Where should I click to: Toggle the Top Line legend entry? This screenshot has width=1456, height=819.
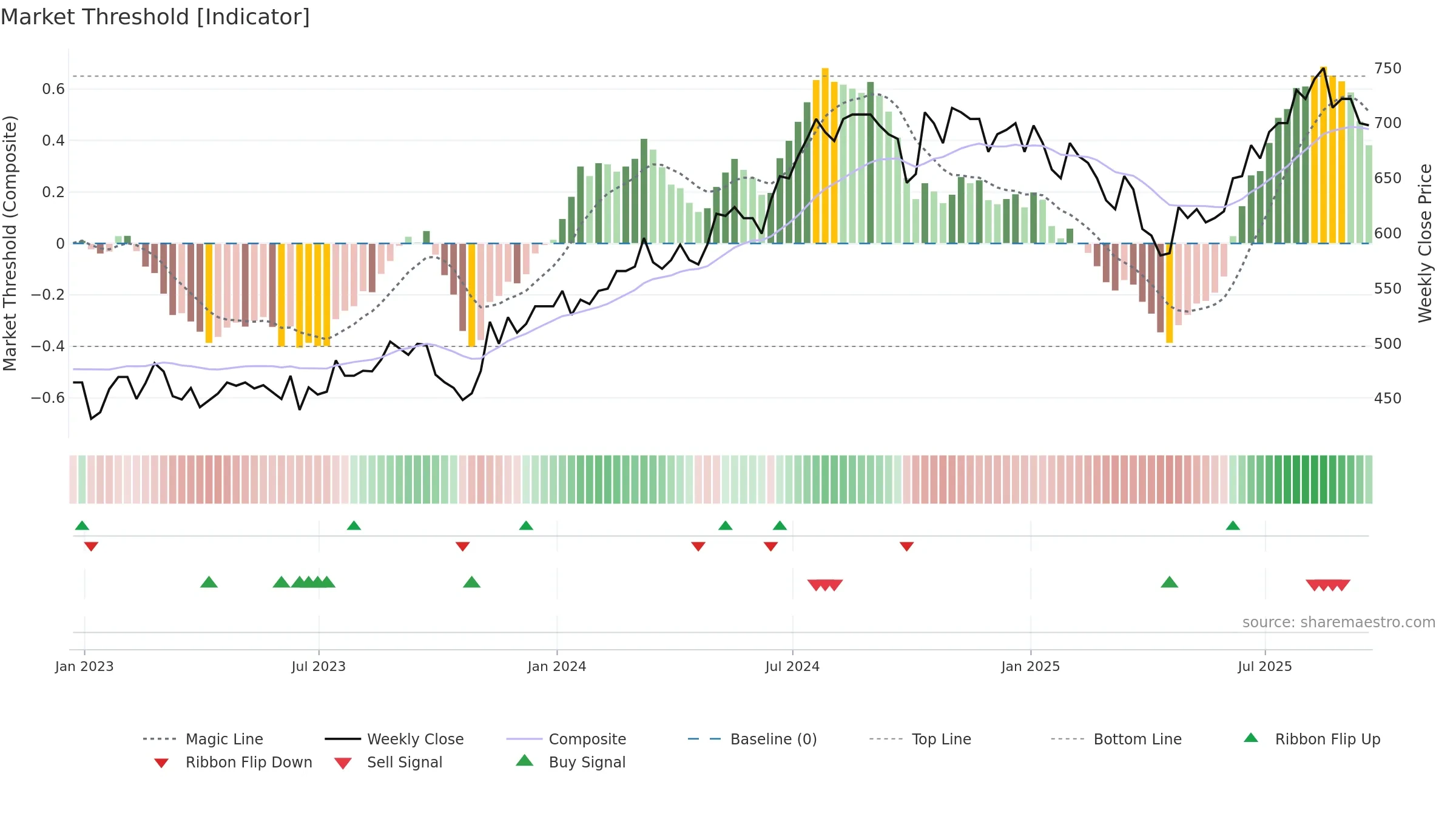click(920, 739)
